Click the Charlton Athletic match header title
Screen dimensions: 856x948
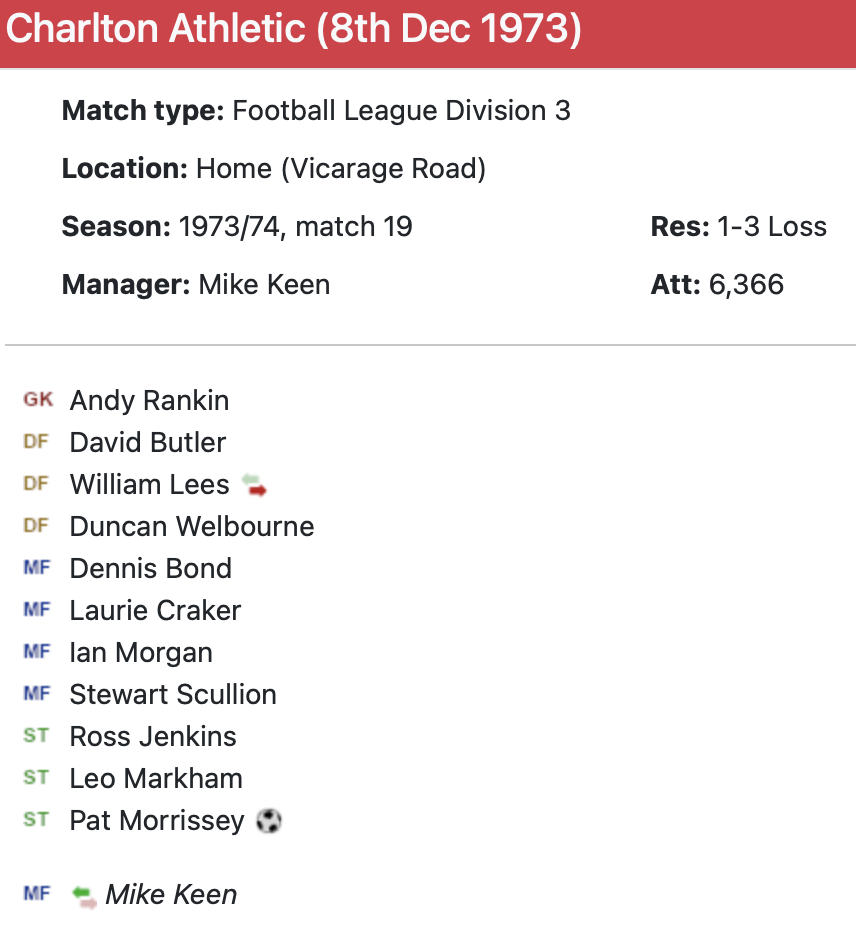tap(293, 30)
